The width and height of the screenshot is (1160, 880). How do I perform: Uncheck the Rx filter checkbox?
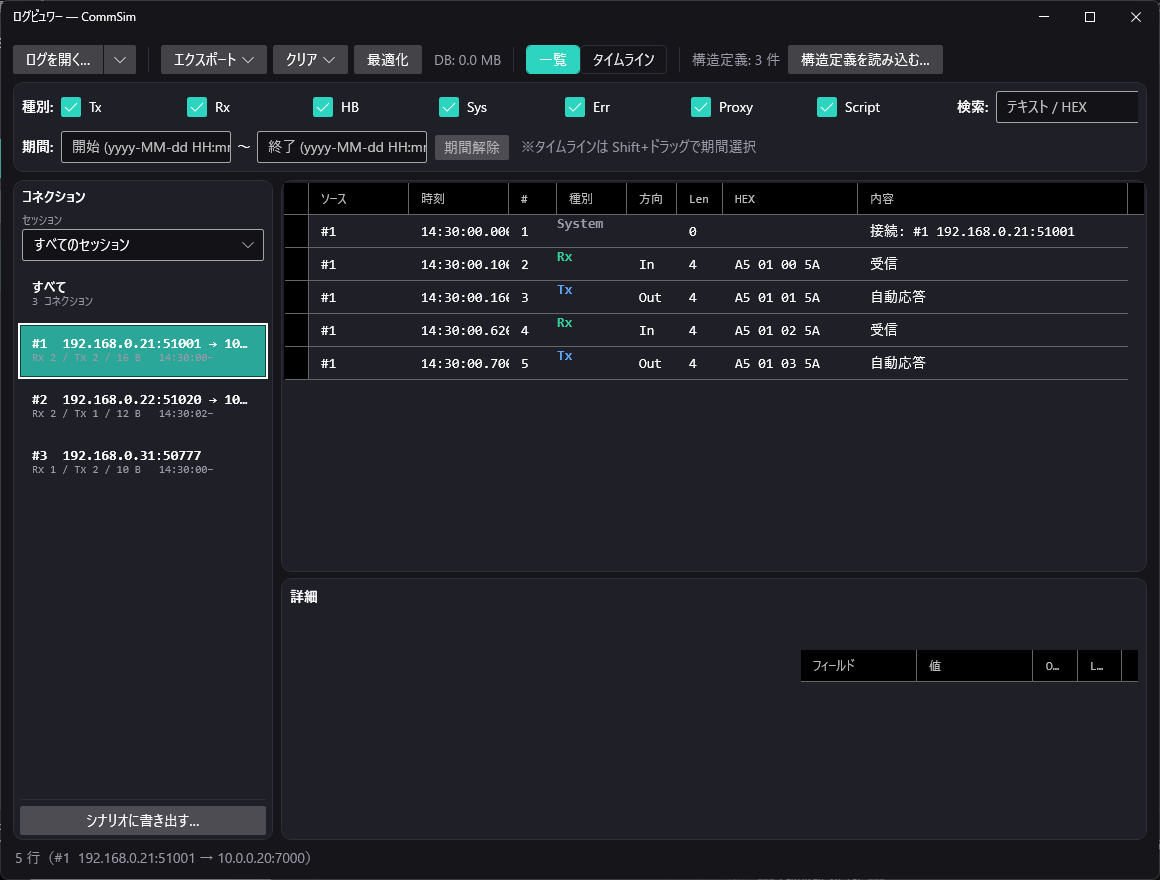click(197, 107)
